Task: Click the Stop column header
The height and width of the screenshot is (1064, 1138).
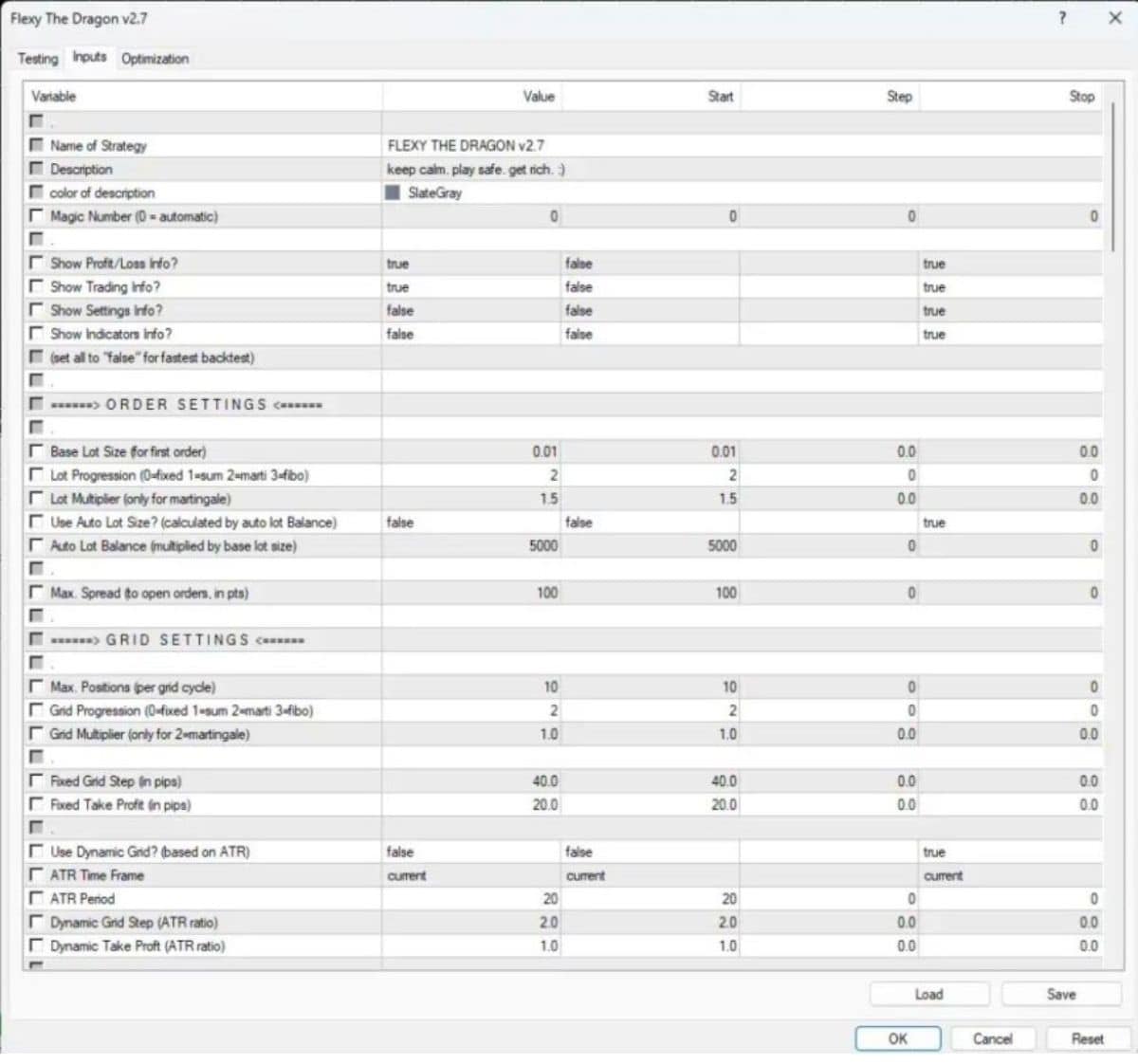Action: click(1010, 96)
